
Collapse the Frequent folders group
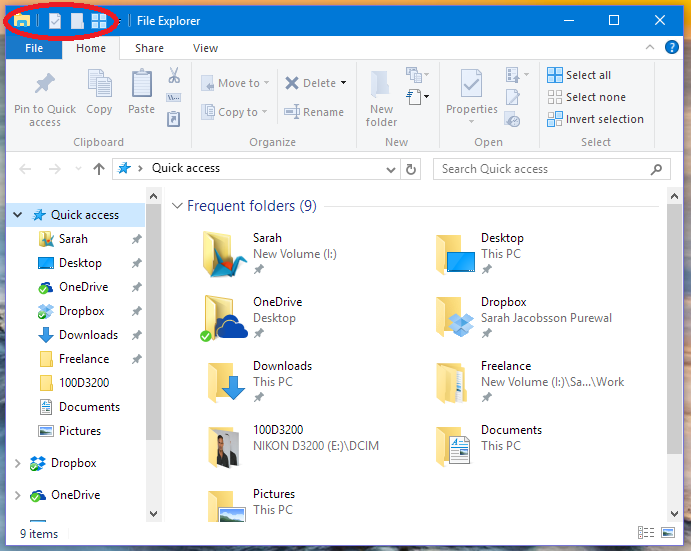click(x=177, y=206)
